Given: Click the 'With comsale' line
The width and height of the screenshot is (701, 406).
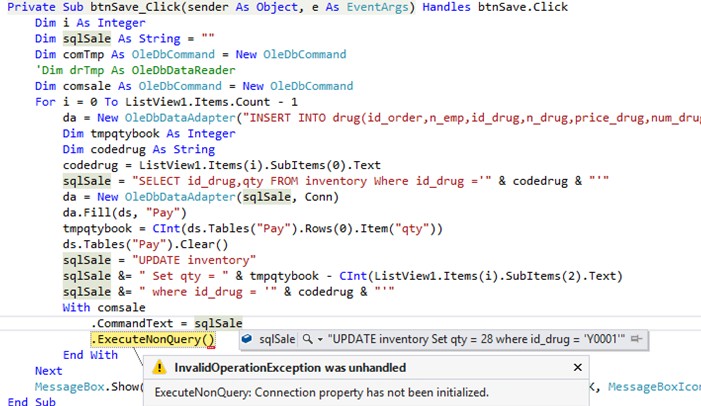Looking at the screenshot, I should (104, 308).
